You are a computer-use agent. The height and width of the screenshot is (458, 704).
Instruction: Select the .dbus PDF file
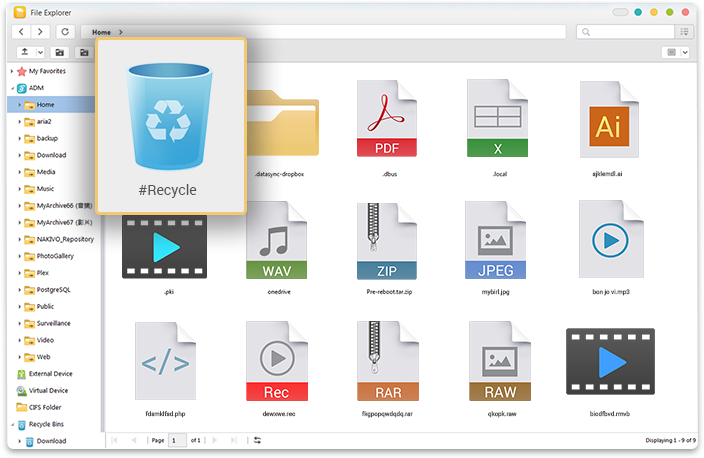pos(387,127)
